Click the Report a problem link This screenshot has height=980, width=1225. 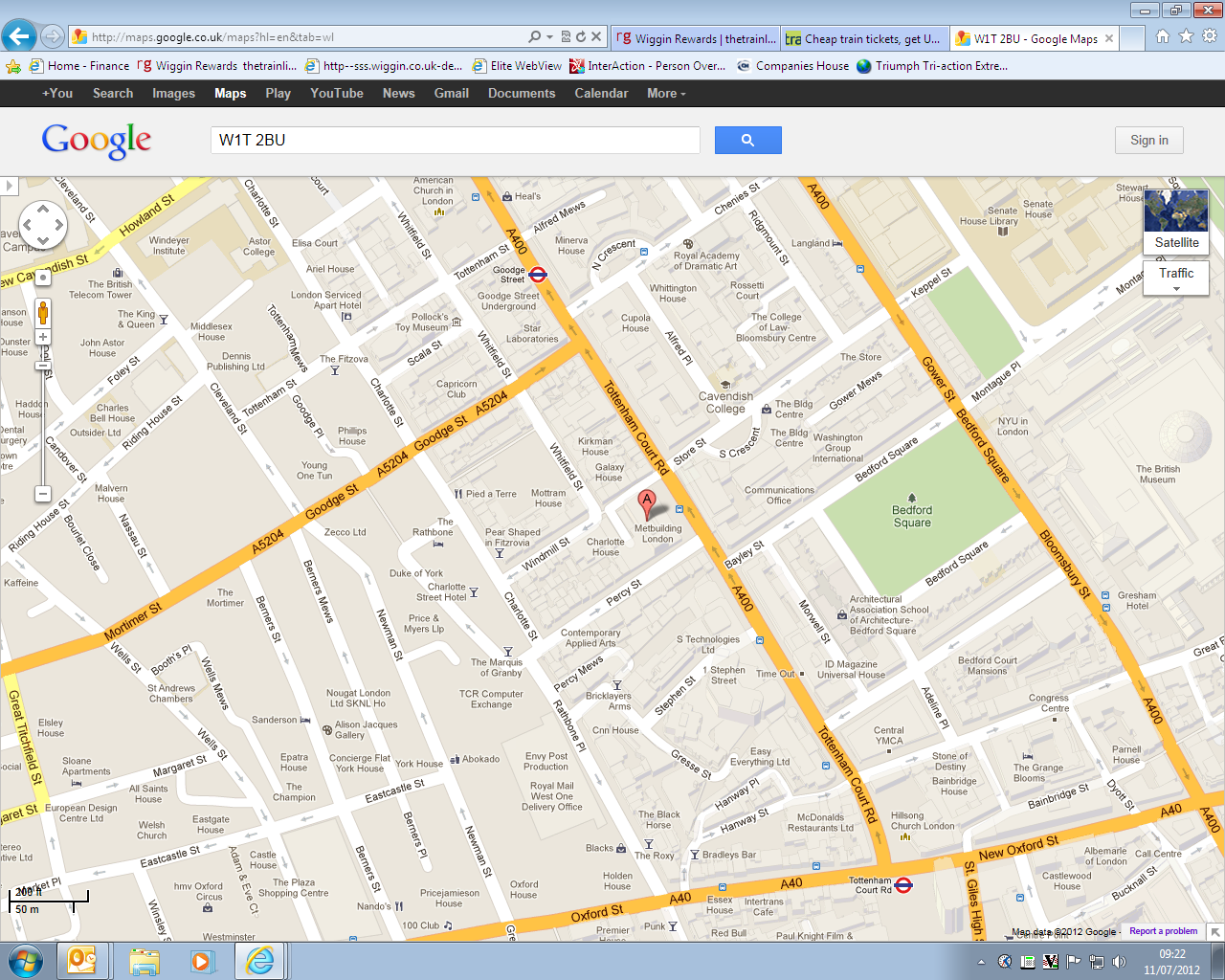pyautogui.click(x=1163, y=931)
